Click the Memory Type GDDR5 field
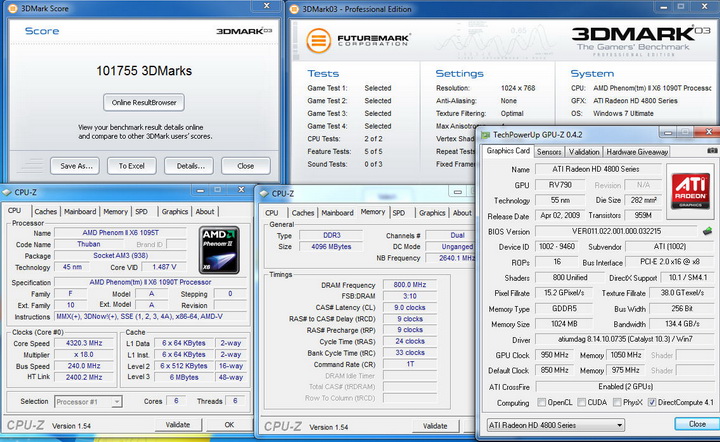 click(564, 309)
